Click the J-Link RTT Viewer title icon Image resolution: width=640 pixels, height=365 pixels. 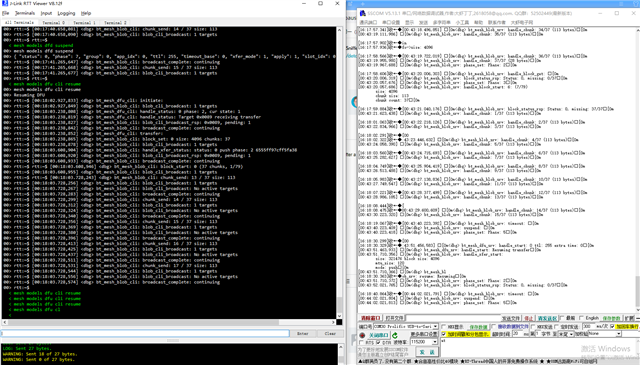(5, 3)
